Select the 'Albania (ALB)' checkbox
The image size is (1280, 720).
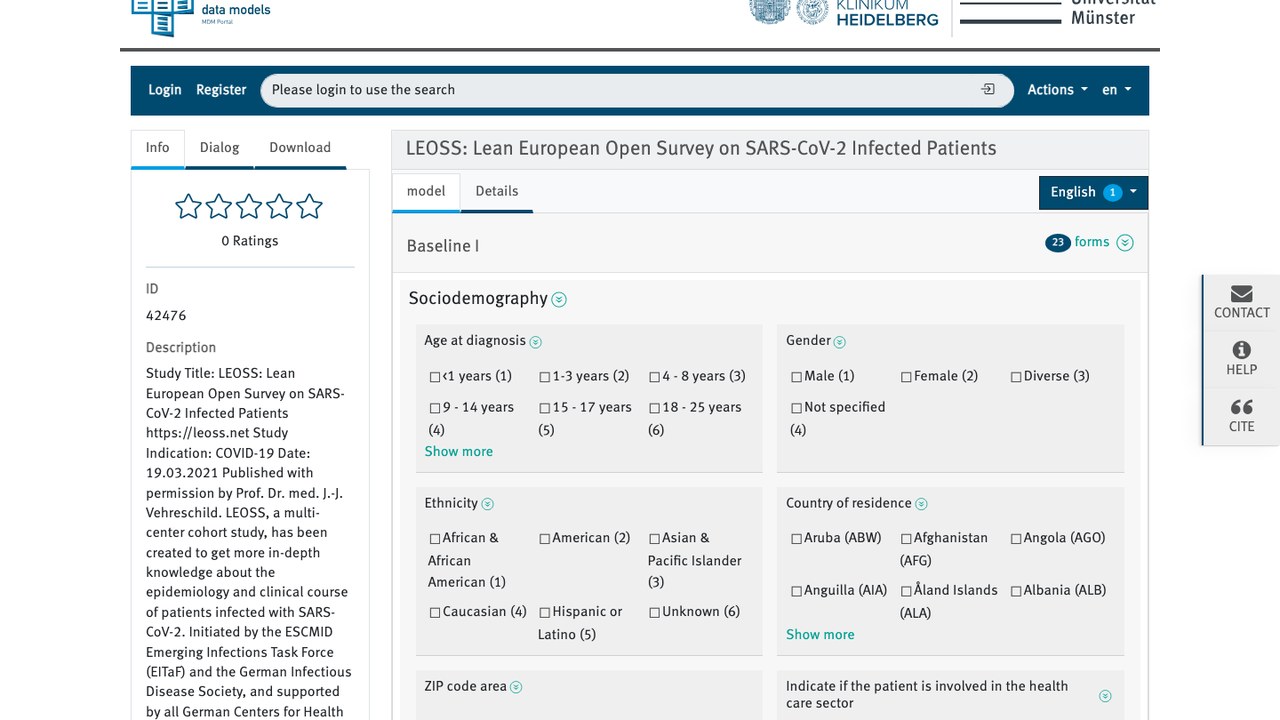[x=1016, y=591]
